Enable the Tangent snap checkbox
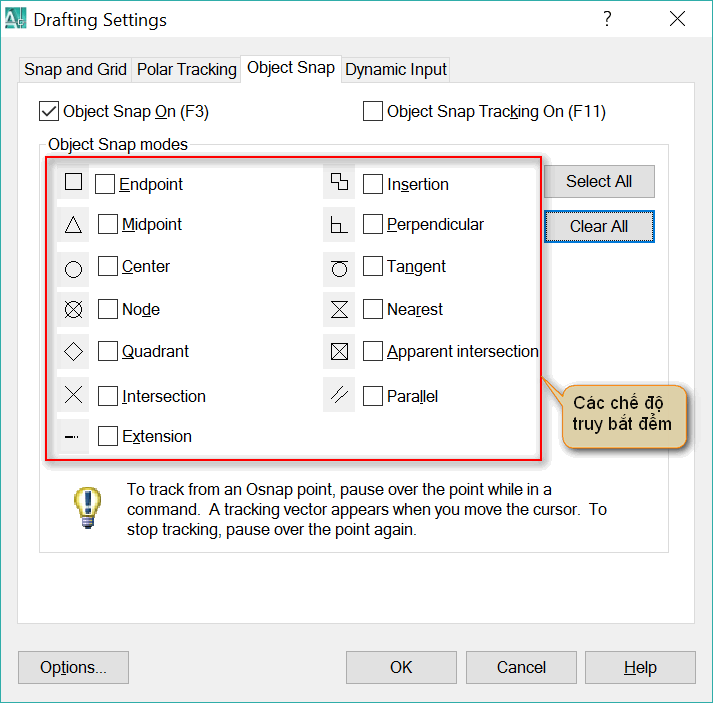The width and height of the screenshot is (713, 703). [x=372, y=266]
